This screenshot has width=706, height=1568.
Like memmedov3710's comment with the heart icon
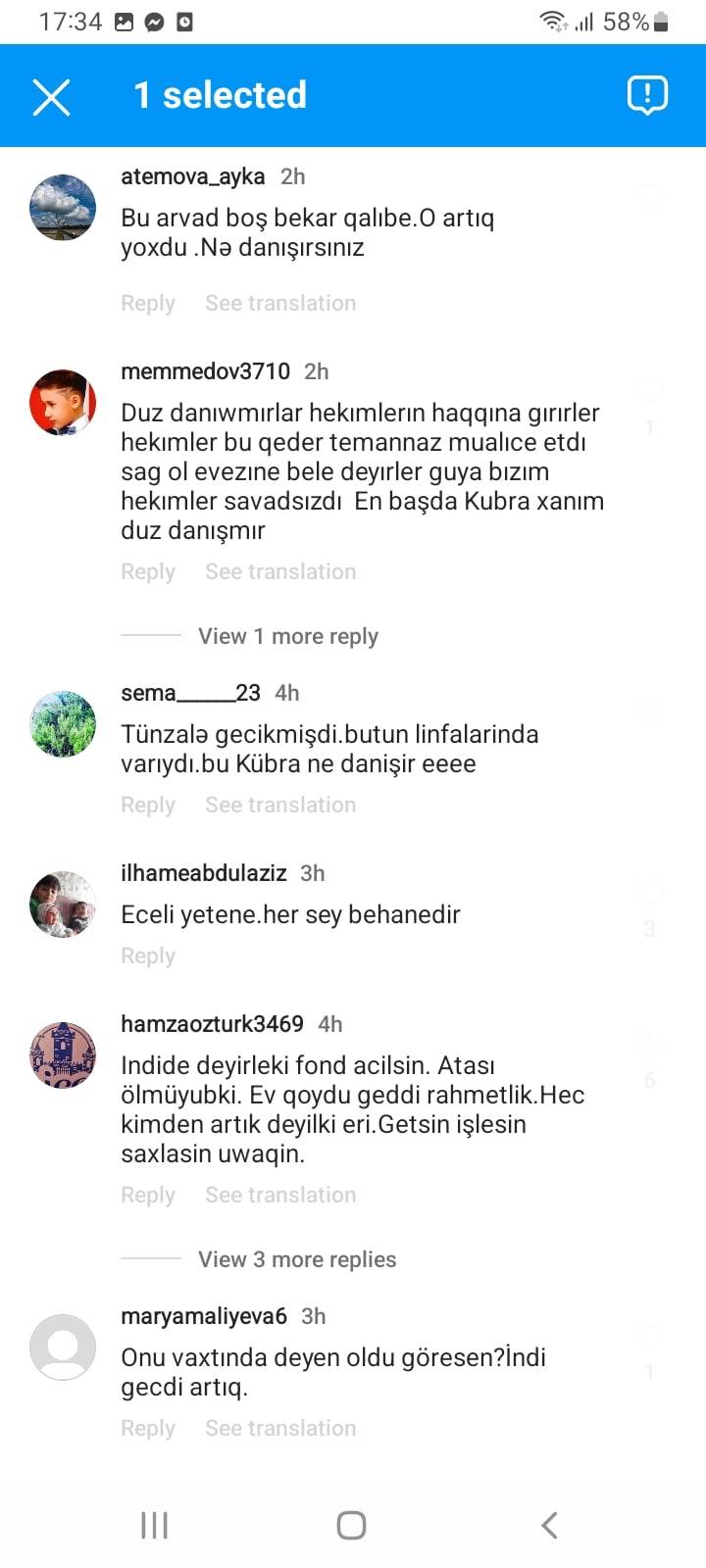pos(649,392)
